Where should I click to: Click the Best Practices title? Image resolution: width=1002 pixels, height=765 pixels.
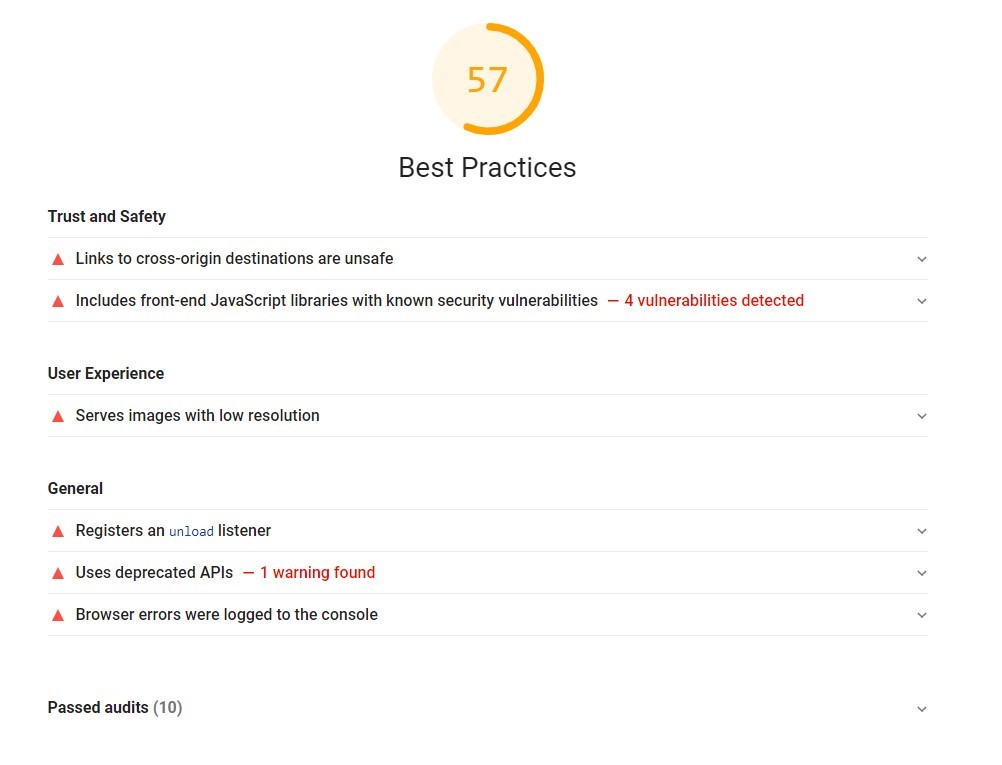tap(488, 167)
